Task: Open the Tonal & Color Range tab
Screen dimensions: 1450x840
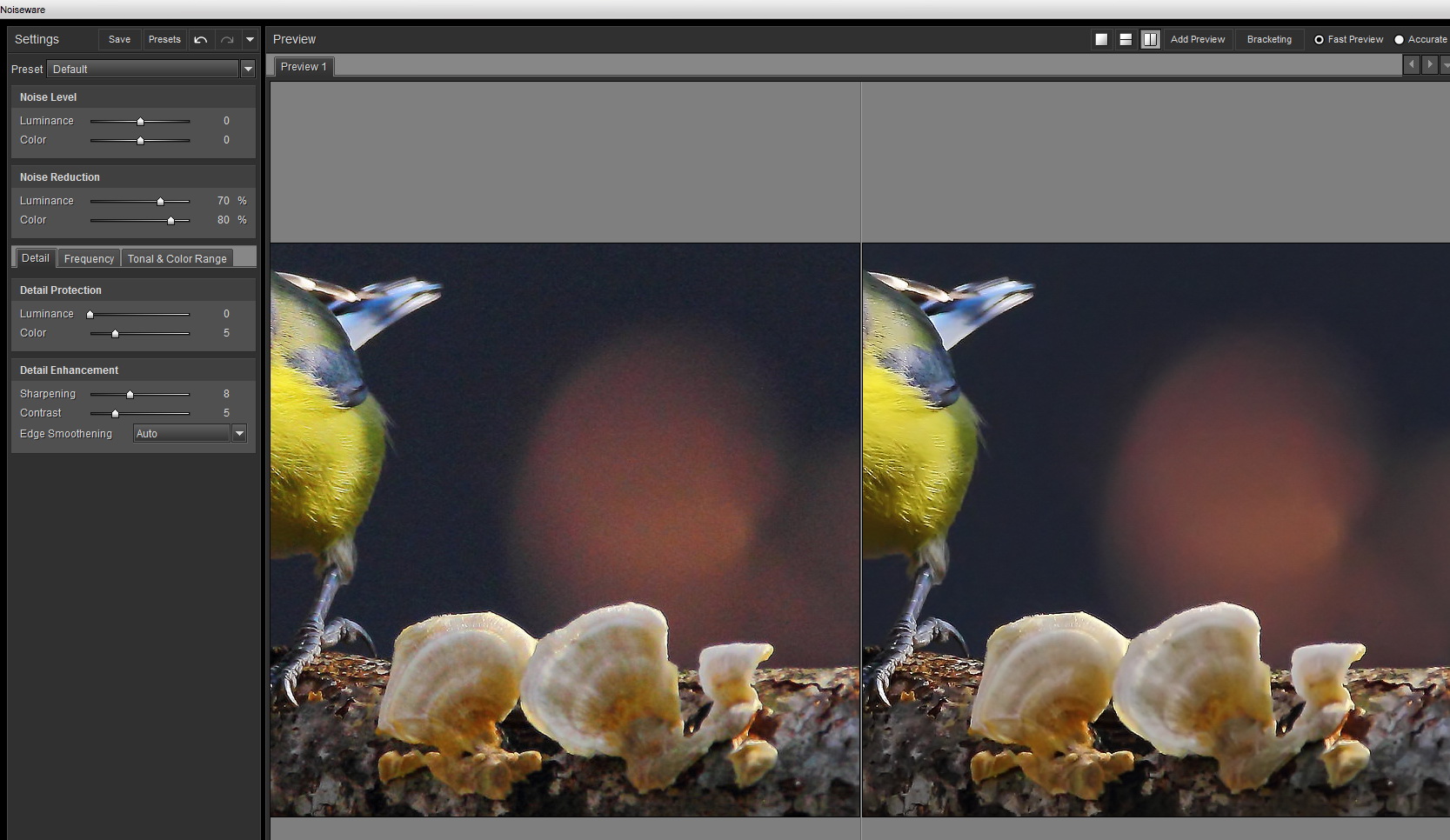Action: click(177, 258)
